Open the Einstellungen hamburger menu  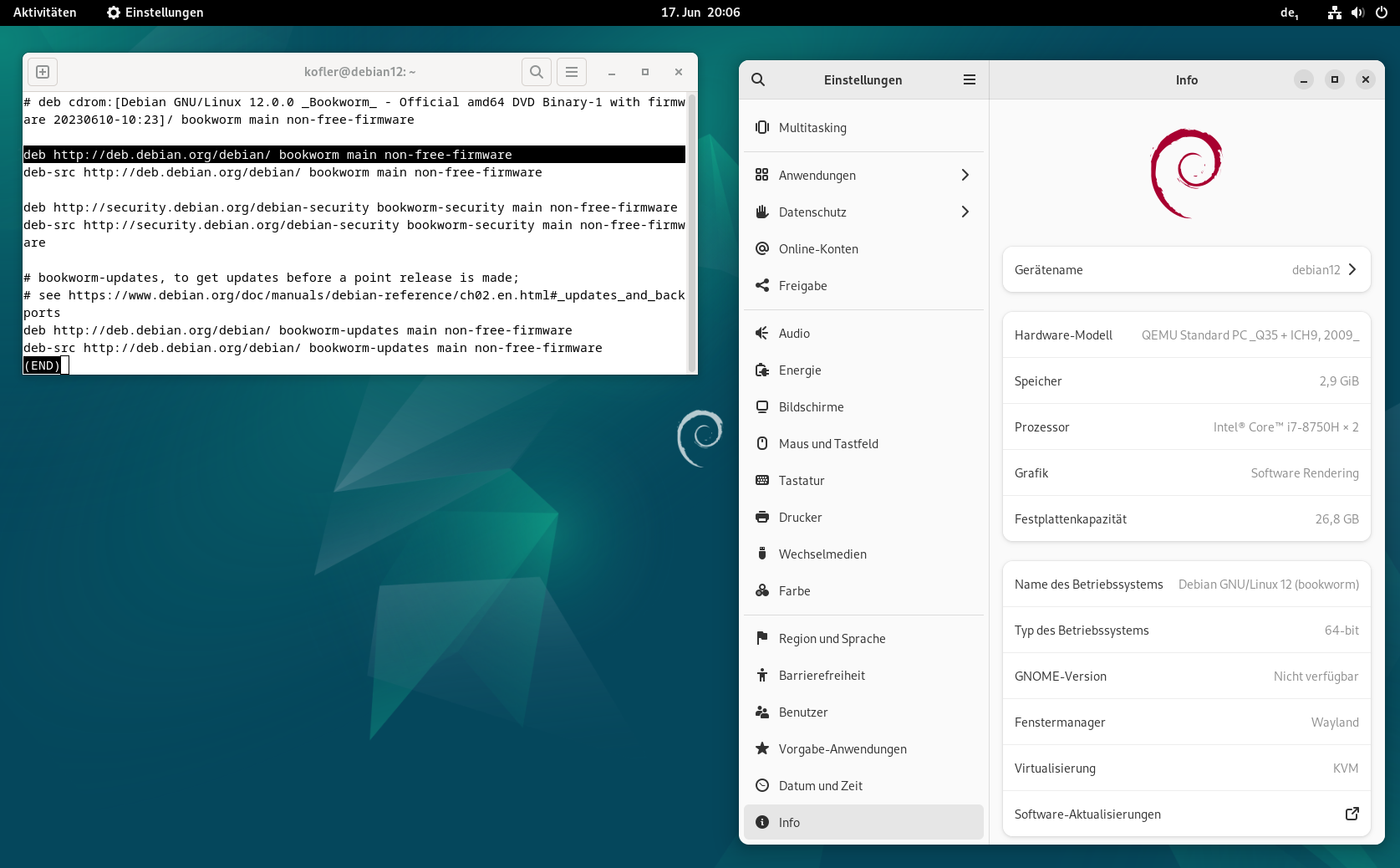point(970,79)
